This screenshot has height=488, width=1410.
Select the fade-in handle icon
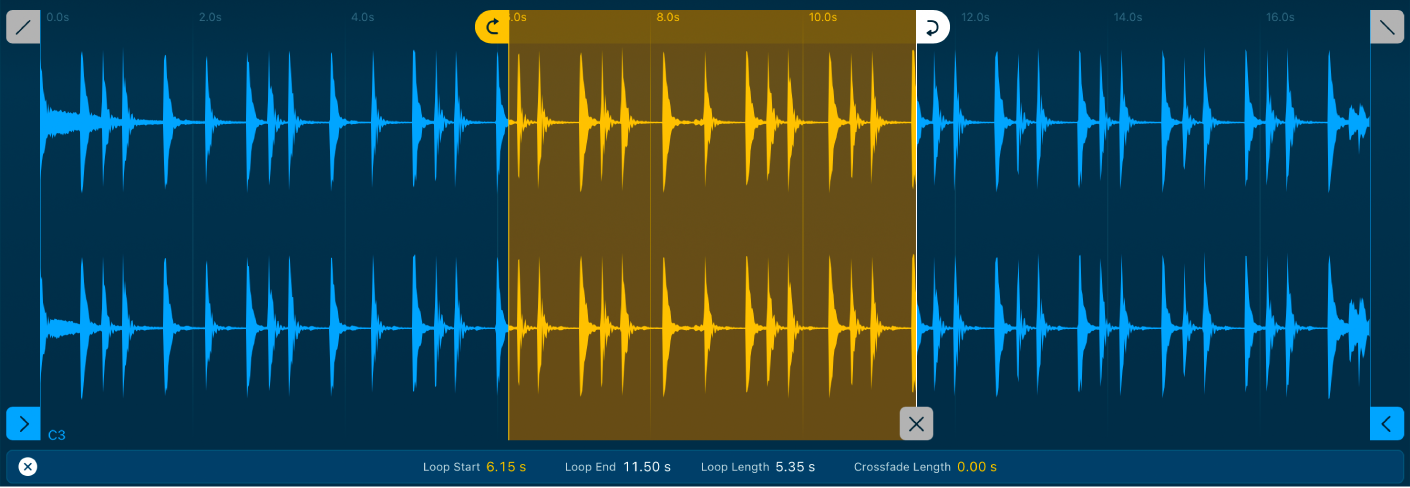point(23,27)
